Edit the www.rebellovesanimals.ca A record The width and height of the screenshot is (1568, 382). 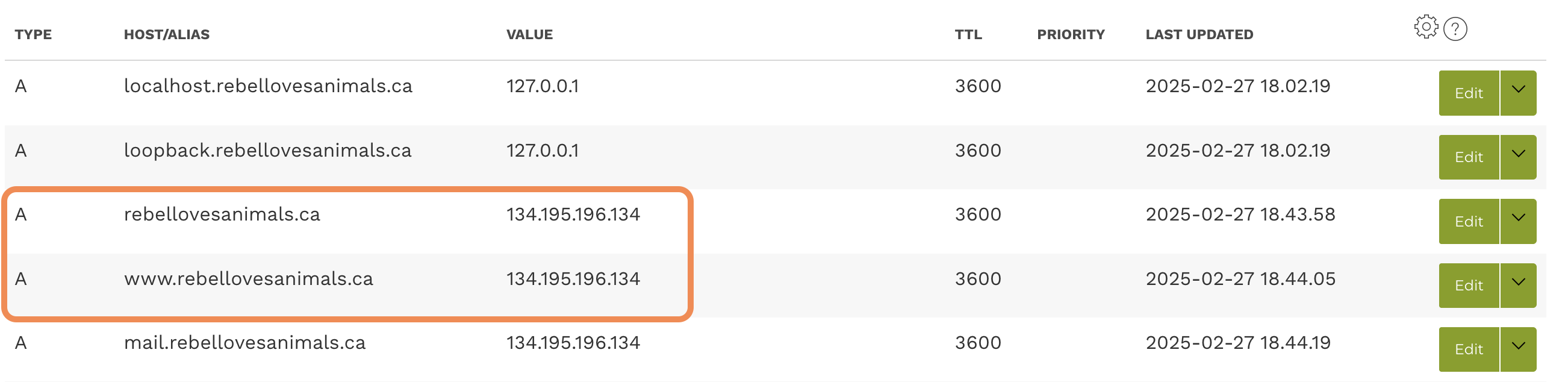pyautogui.click(x=1468, y=285)
